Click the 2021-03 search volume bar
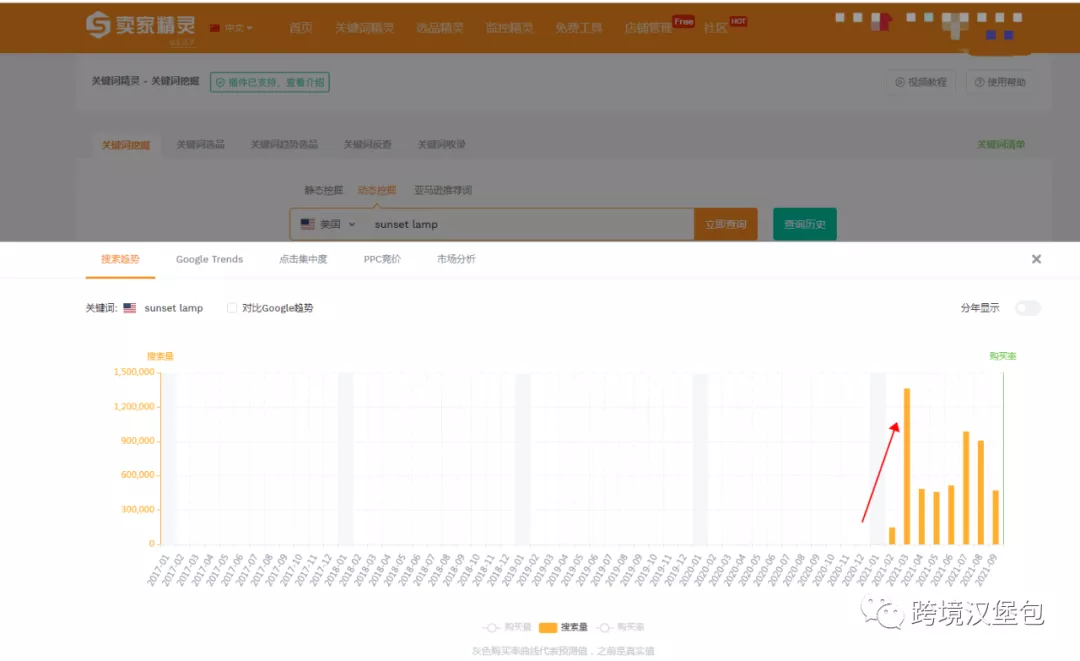1080x661 pixels. [907, 466]
